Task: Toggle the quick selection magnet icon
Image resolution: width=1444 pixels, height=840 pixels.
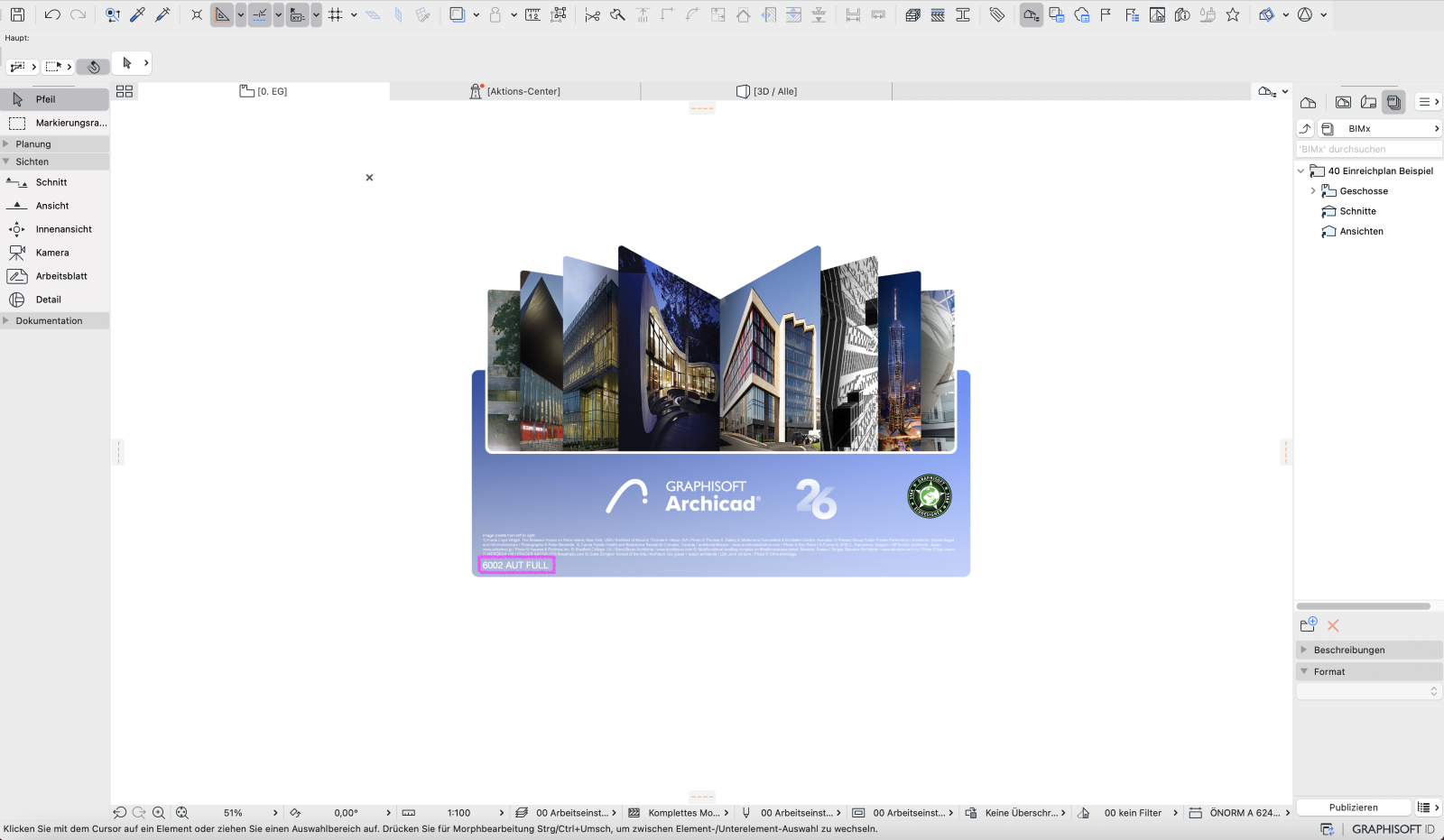Action: (x=93, y=67)
